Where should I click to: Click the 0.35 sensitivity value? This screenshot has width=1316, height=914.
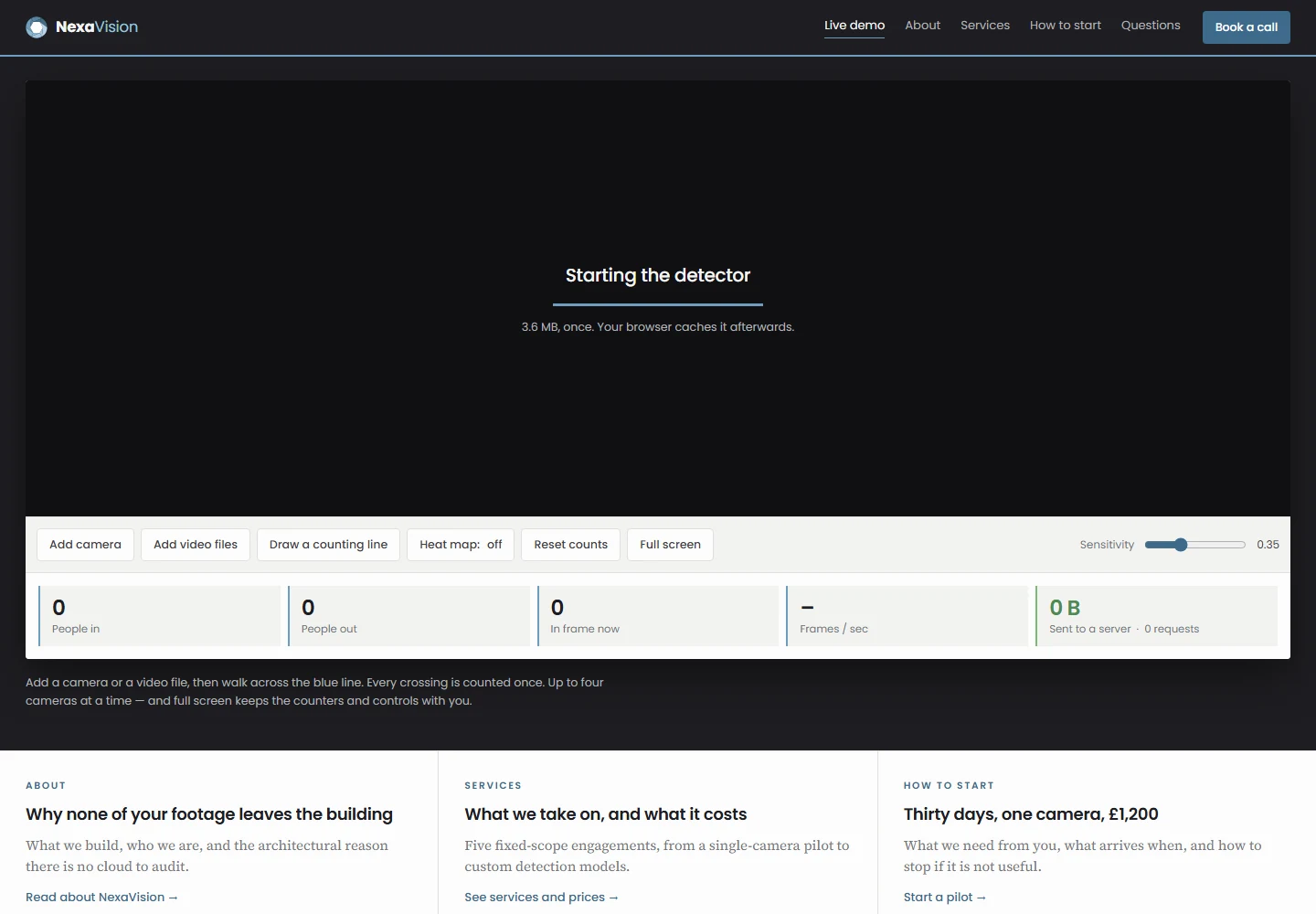tap(1268, 545)
